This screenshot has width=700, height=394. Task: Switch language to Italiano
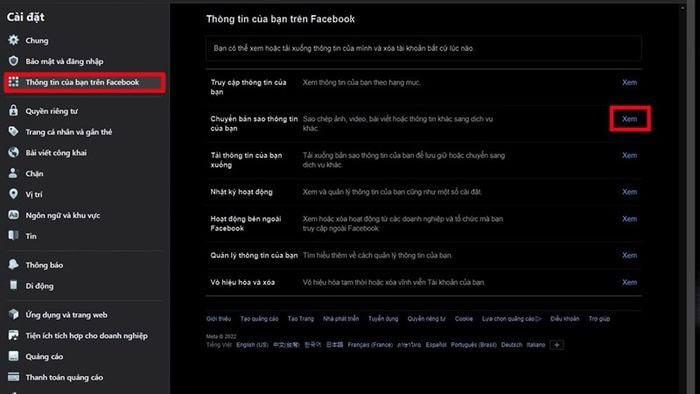click(x=536, y=345)
